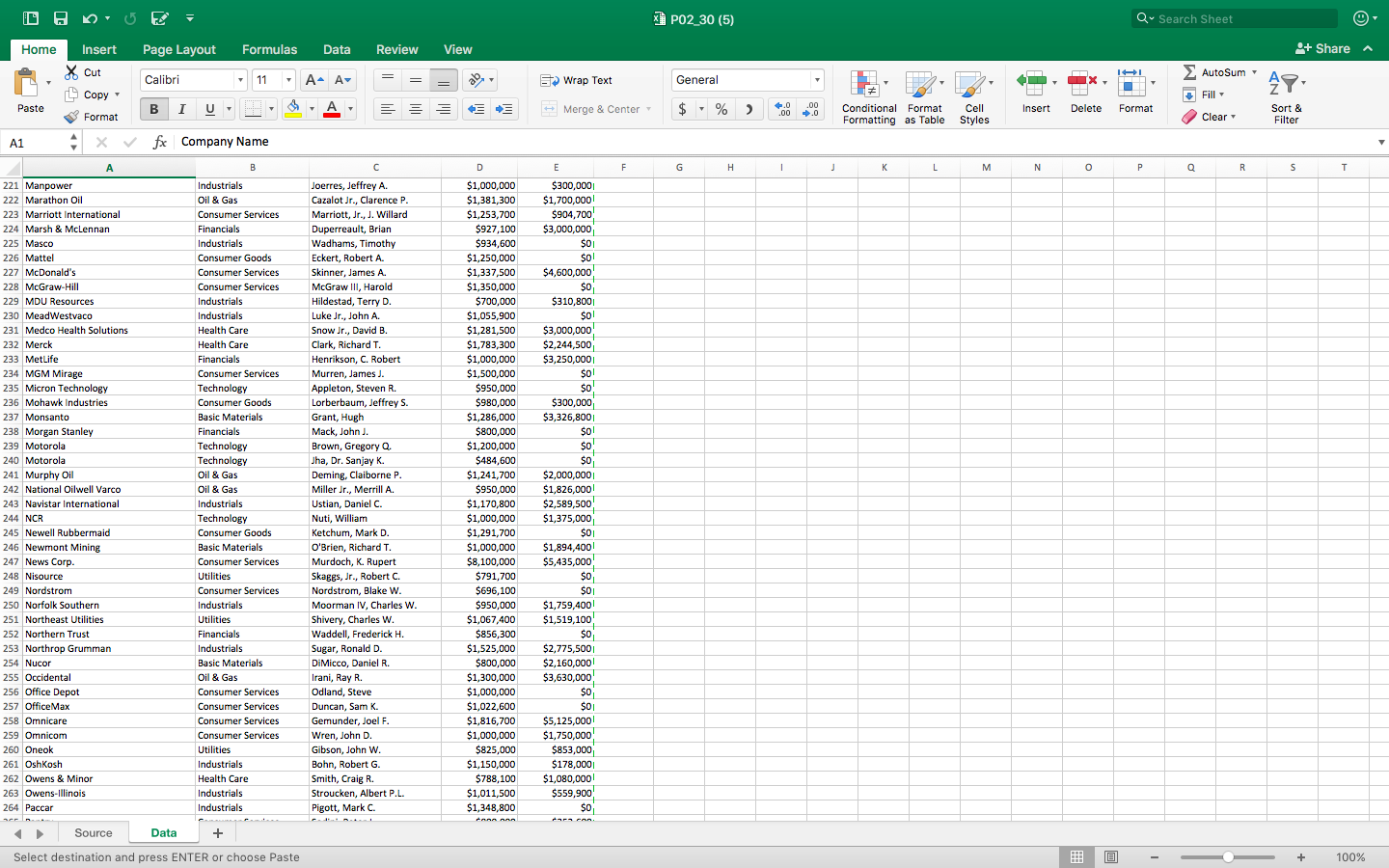Toggle Bold formatting
The height and width of the screenshot is (868, 1389).
click(x=153, y=109)
